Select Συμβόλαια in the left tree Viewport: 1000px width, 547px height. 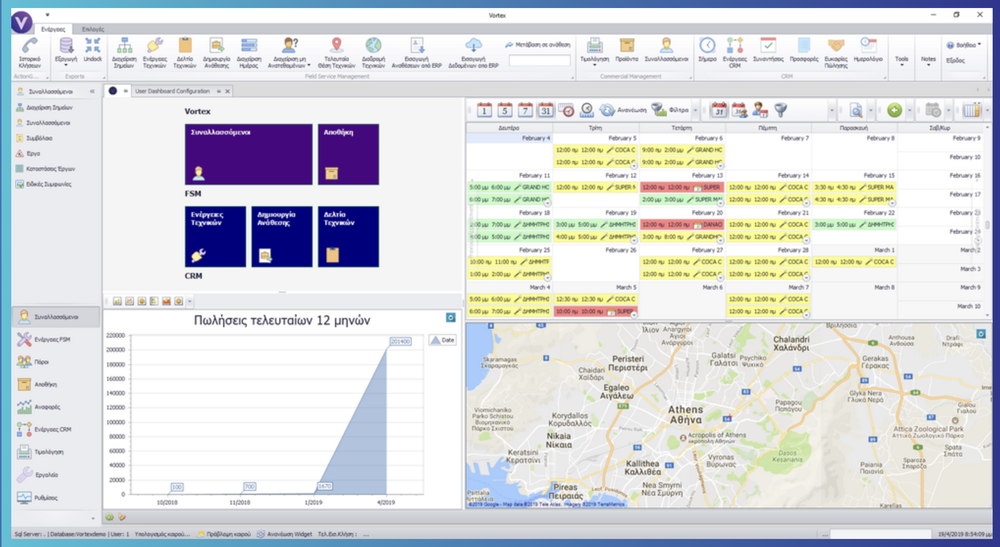tap(38, 138)
